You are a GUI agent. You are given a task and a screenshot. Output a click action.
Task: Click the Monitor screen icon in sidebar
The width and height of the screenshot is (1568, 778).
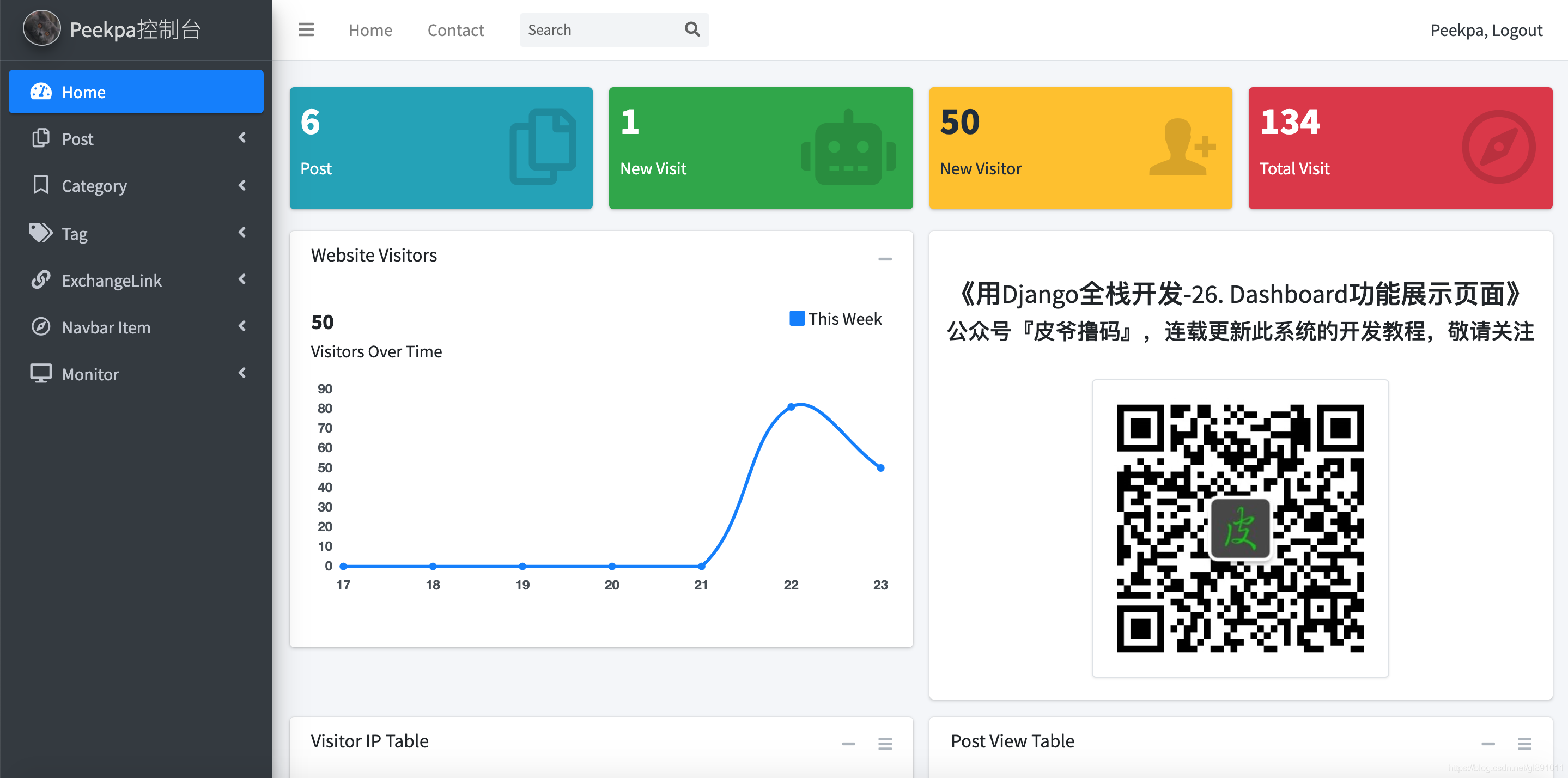pyautogui.click(x=41, y=373)
